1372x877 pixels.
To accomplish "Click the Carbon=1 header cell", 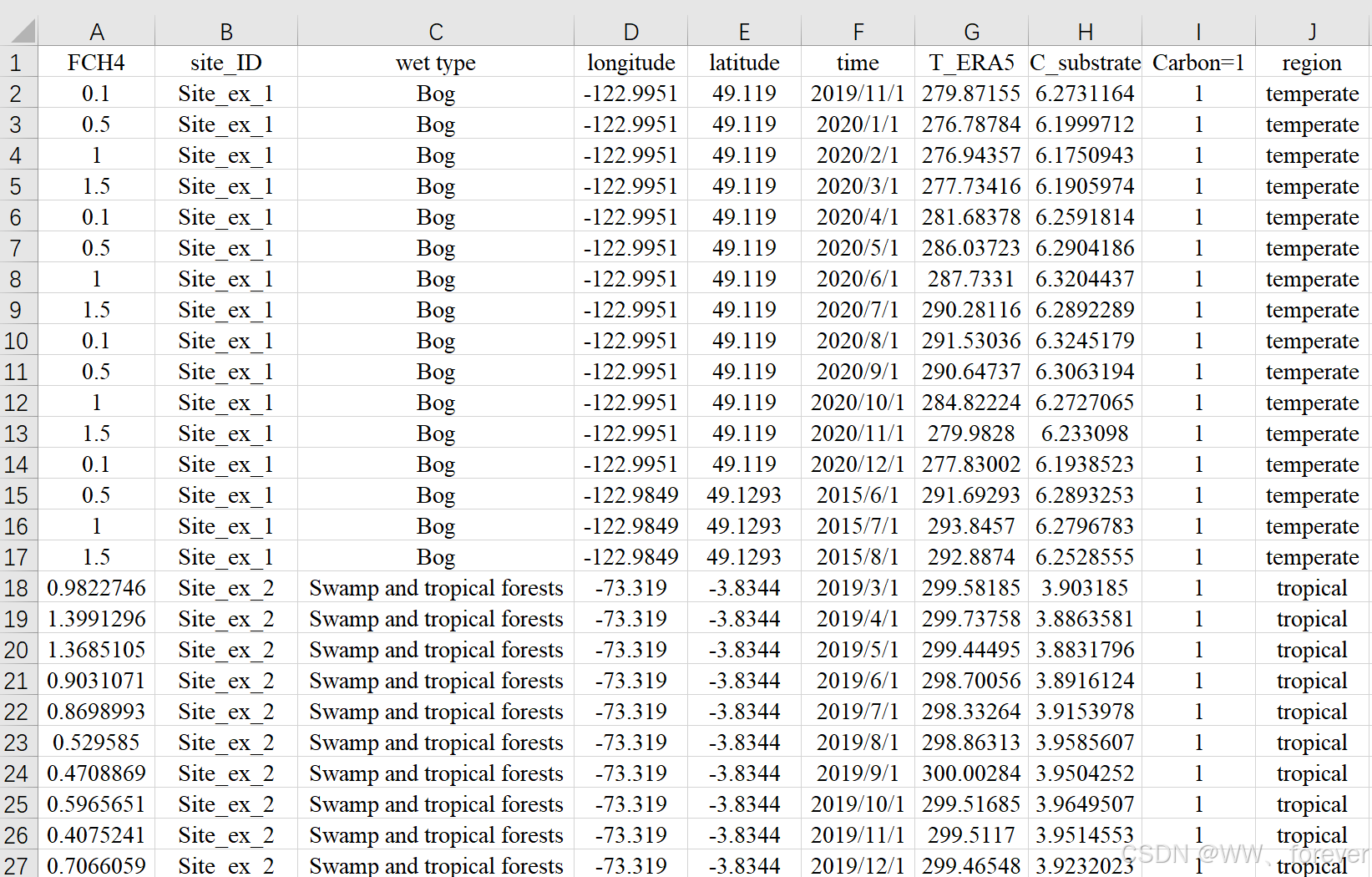I will point(1198,62).
